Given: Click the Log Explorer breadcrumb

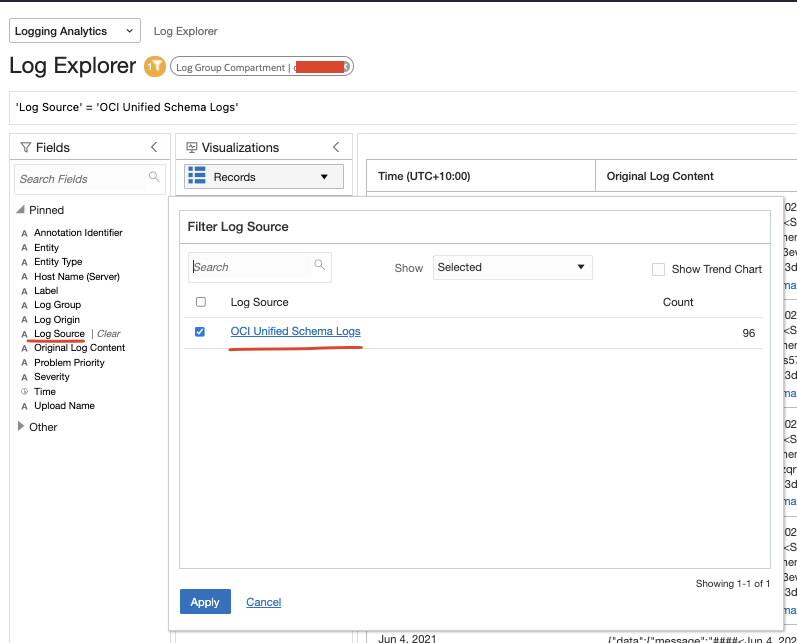Looking at the screenshot, I should pos(186,31).
